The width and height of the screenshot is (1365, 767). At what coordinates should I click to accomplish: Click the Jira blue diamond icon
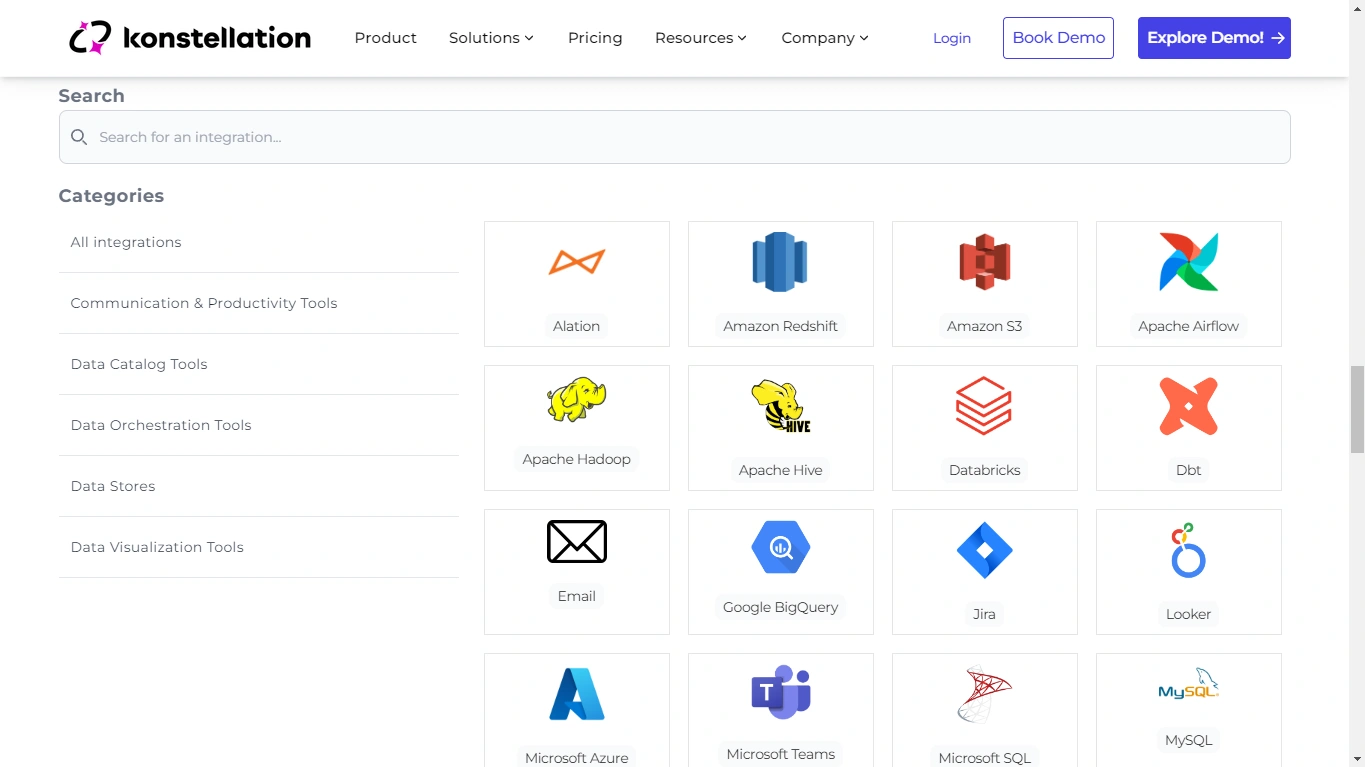(984, 550)
